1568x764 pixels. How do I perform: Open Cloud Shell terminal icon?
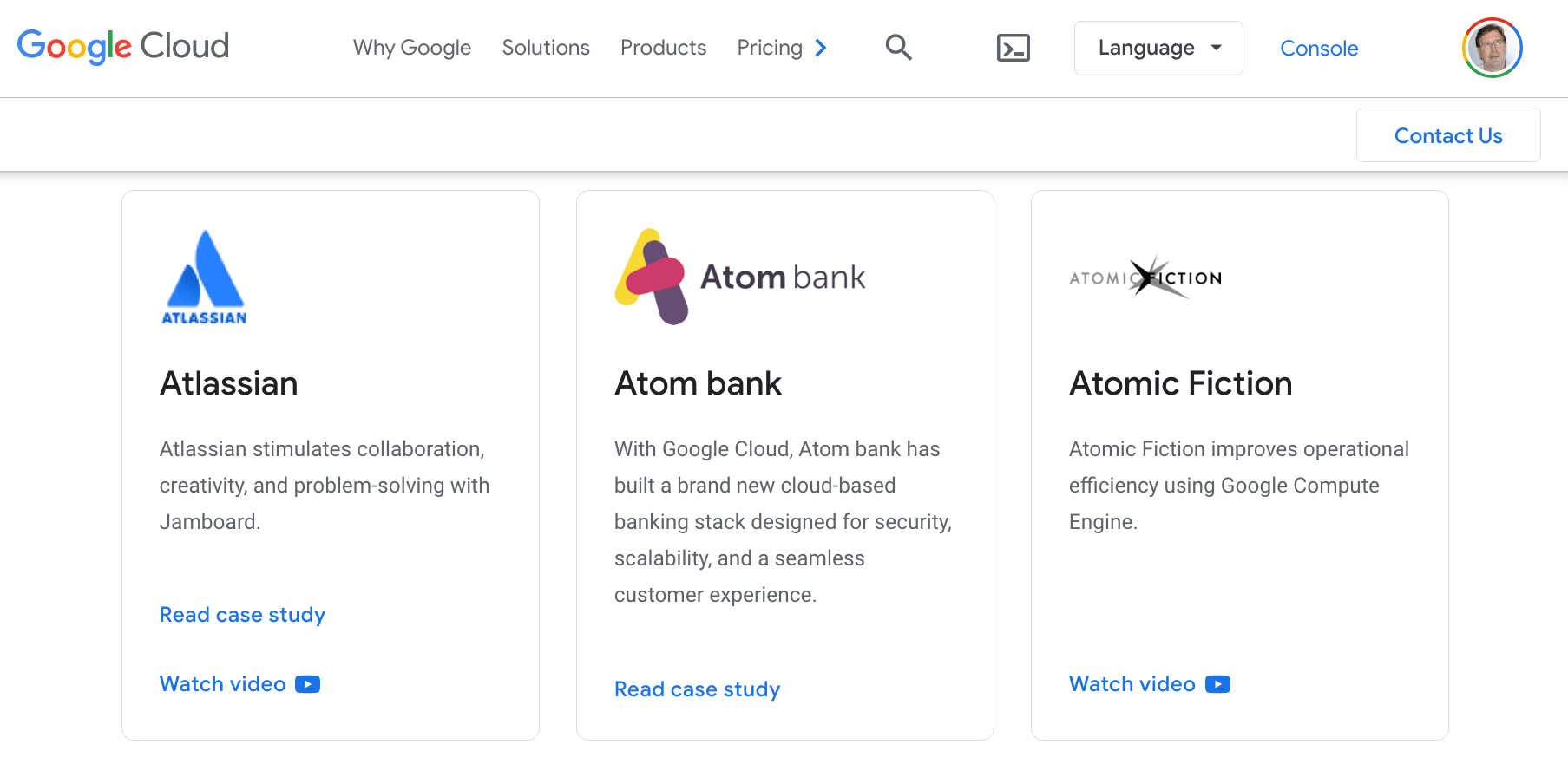pyautogui.click(x=1013, y=48)
